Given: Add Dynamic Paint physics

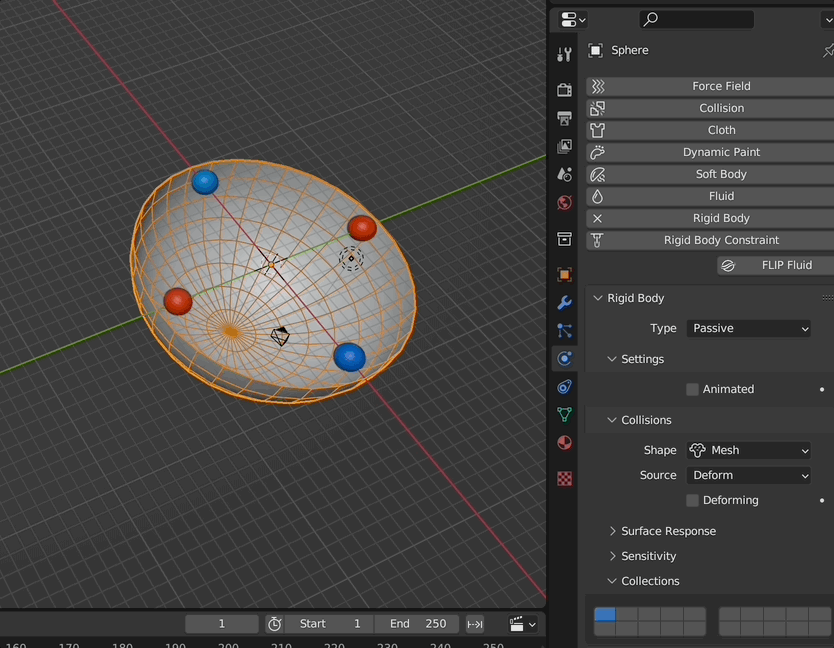Looking at the screenshot, I should coord(710,152).
